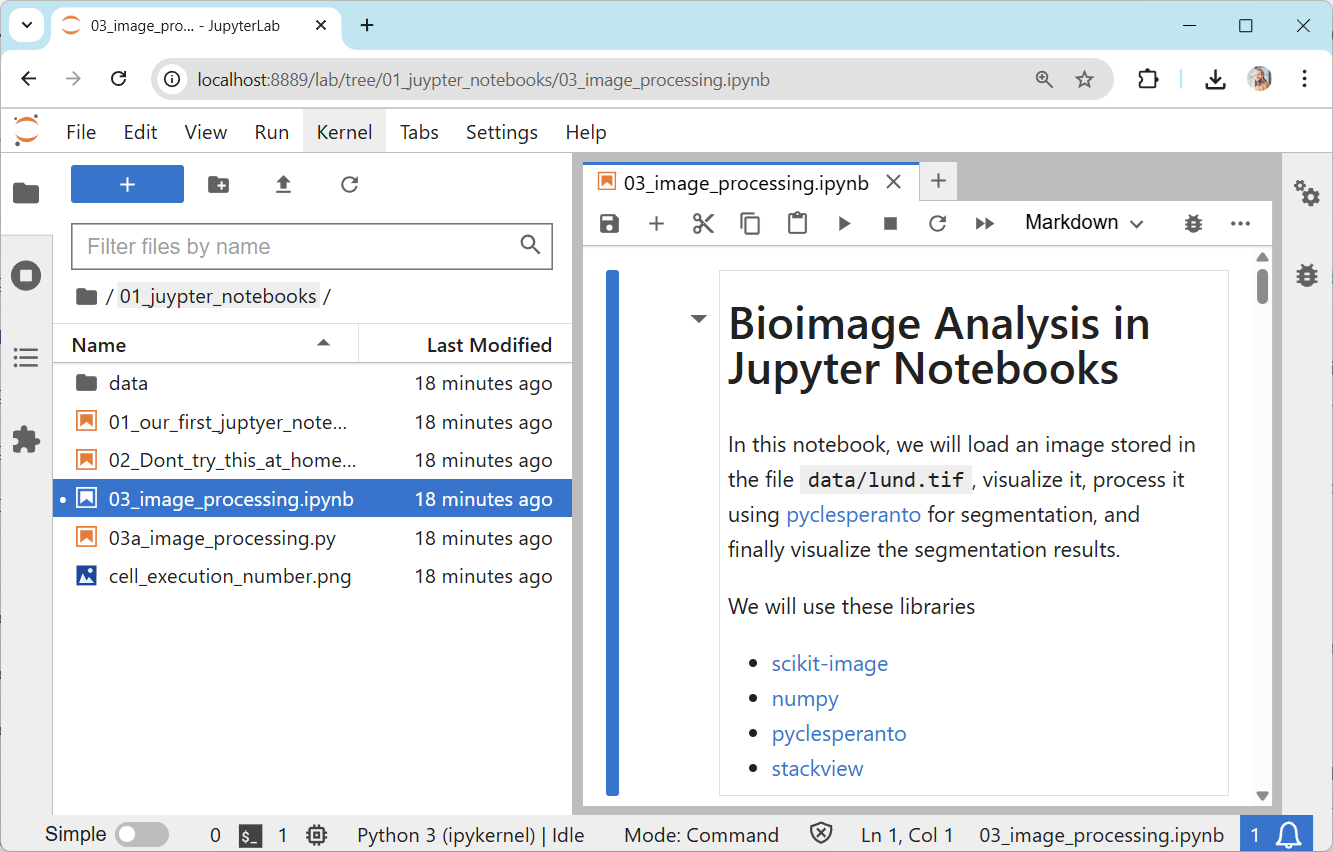
Task: Cut the selected cell with scissors icon
Action: pyautogui.click(x=703, y=223)
